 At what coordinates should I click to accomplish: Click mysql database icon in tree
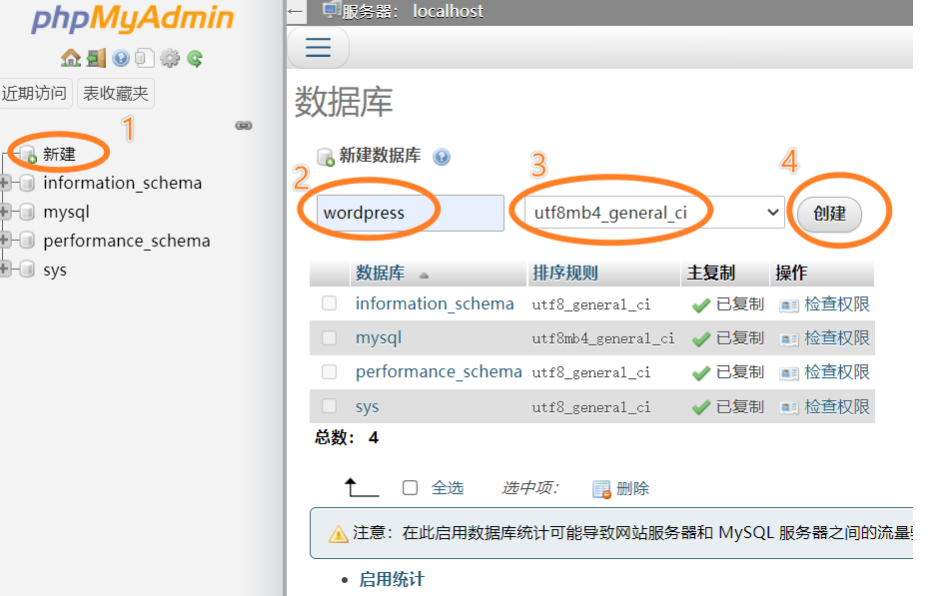pyautogui.click(x=27, y=211)
